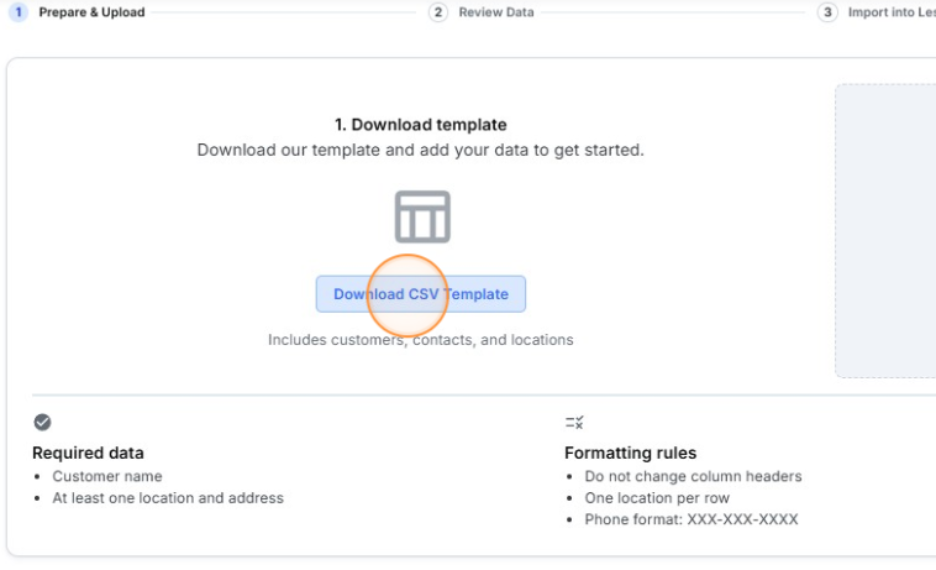Click the Formatting rules heading
Viewport: 936px width, 570px height.
point(630,453)
